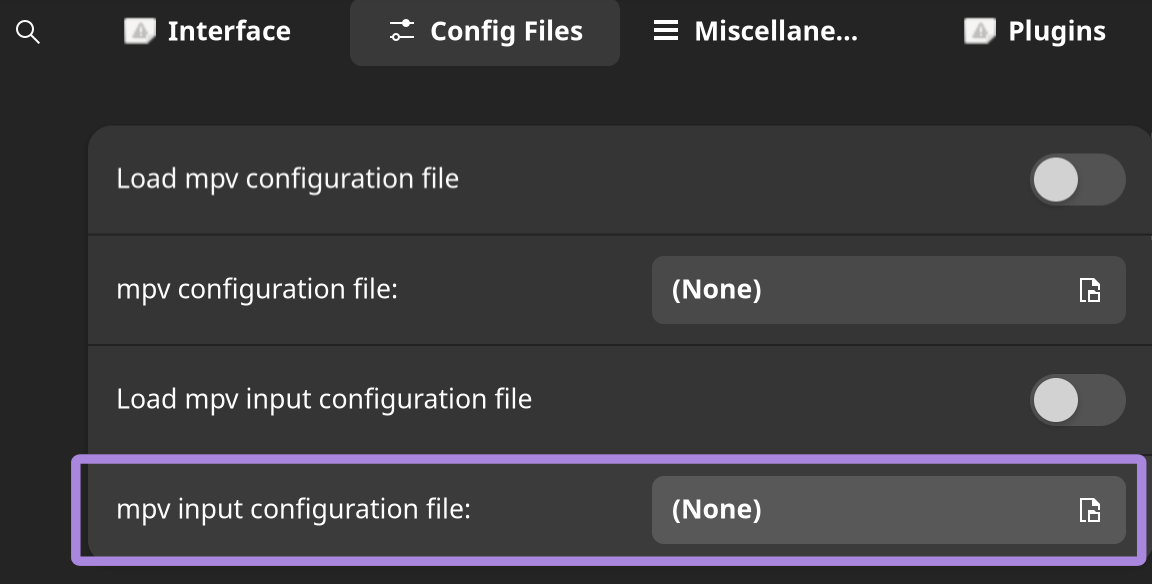This screenshot has width=1152, height=584.
Task: Open the Miscellaneous settings section
Action: point(755,31)
